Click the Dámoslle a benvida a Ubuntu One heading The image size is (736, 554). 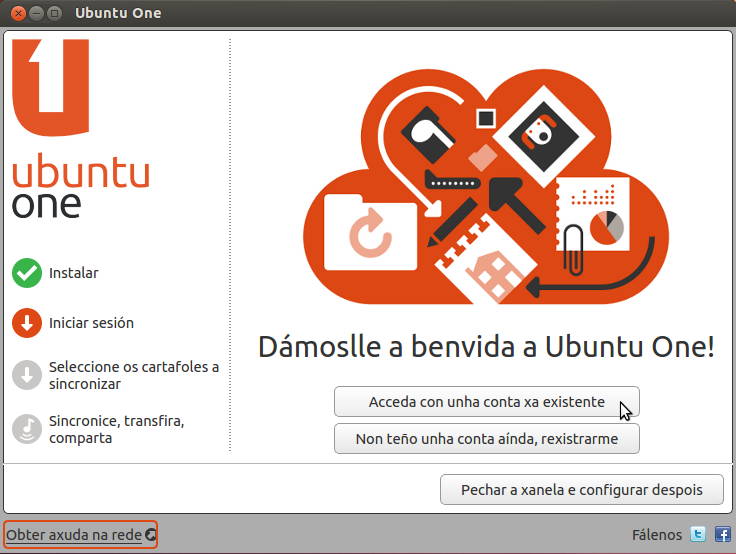[486, 346]
